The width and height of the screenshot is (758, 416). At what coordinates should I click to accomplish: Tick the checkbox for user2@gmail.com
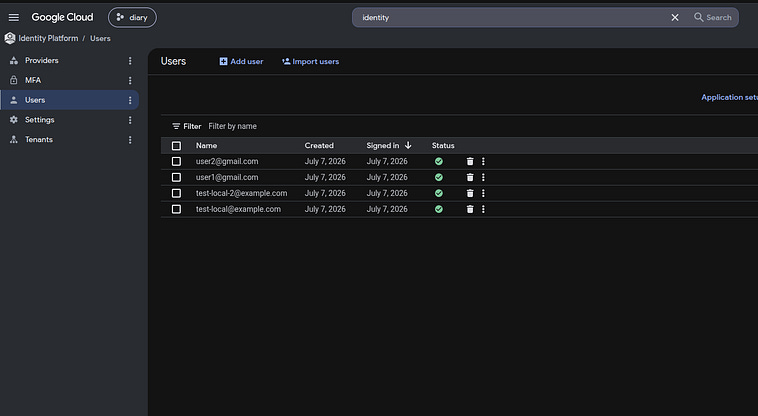[x=176, y=161]
